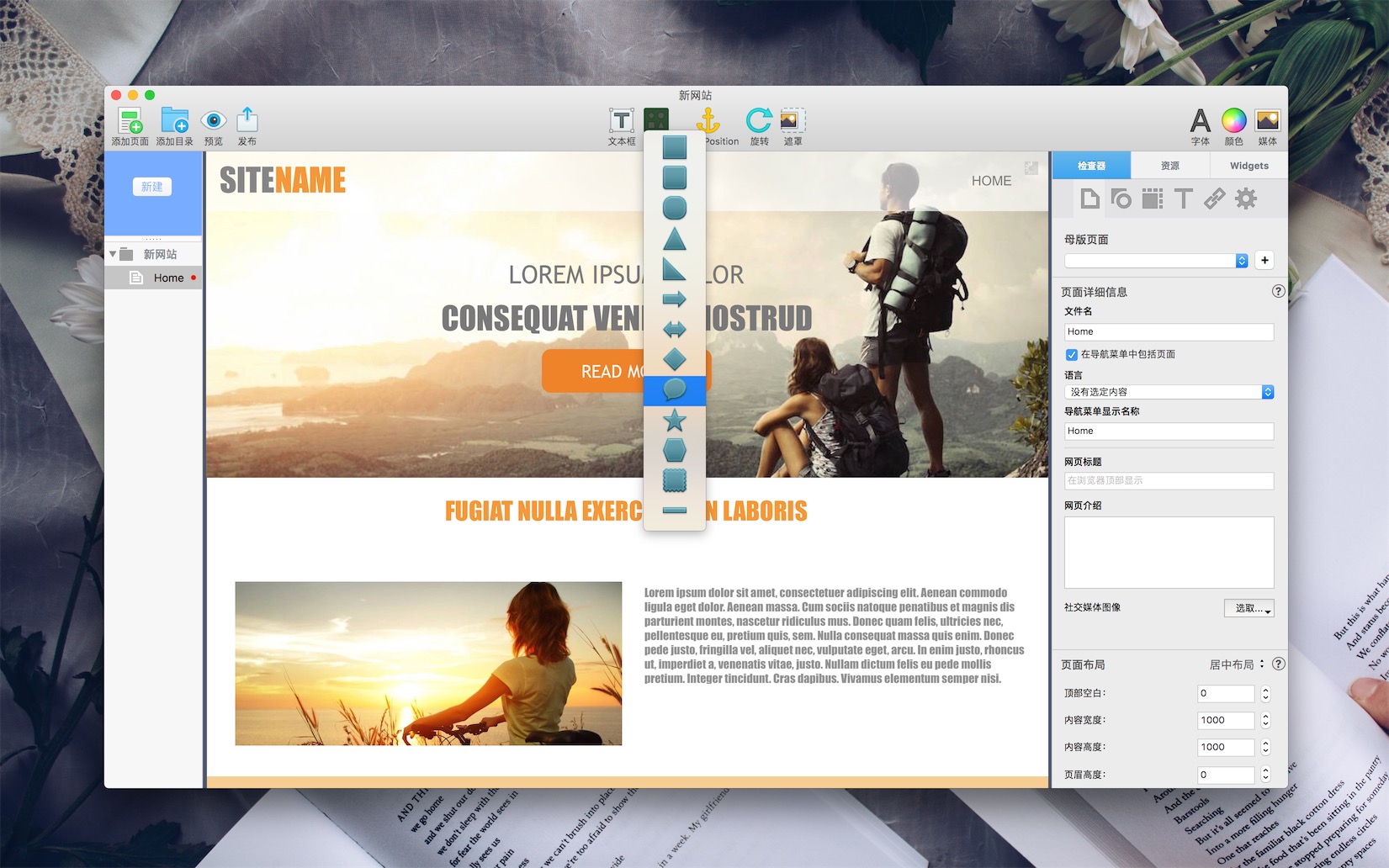Click the 添加页面 (Add Page) toolbar icon
1389x868 pixels.
coord(130,121)
